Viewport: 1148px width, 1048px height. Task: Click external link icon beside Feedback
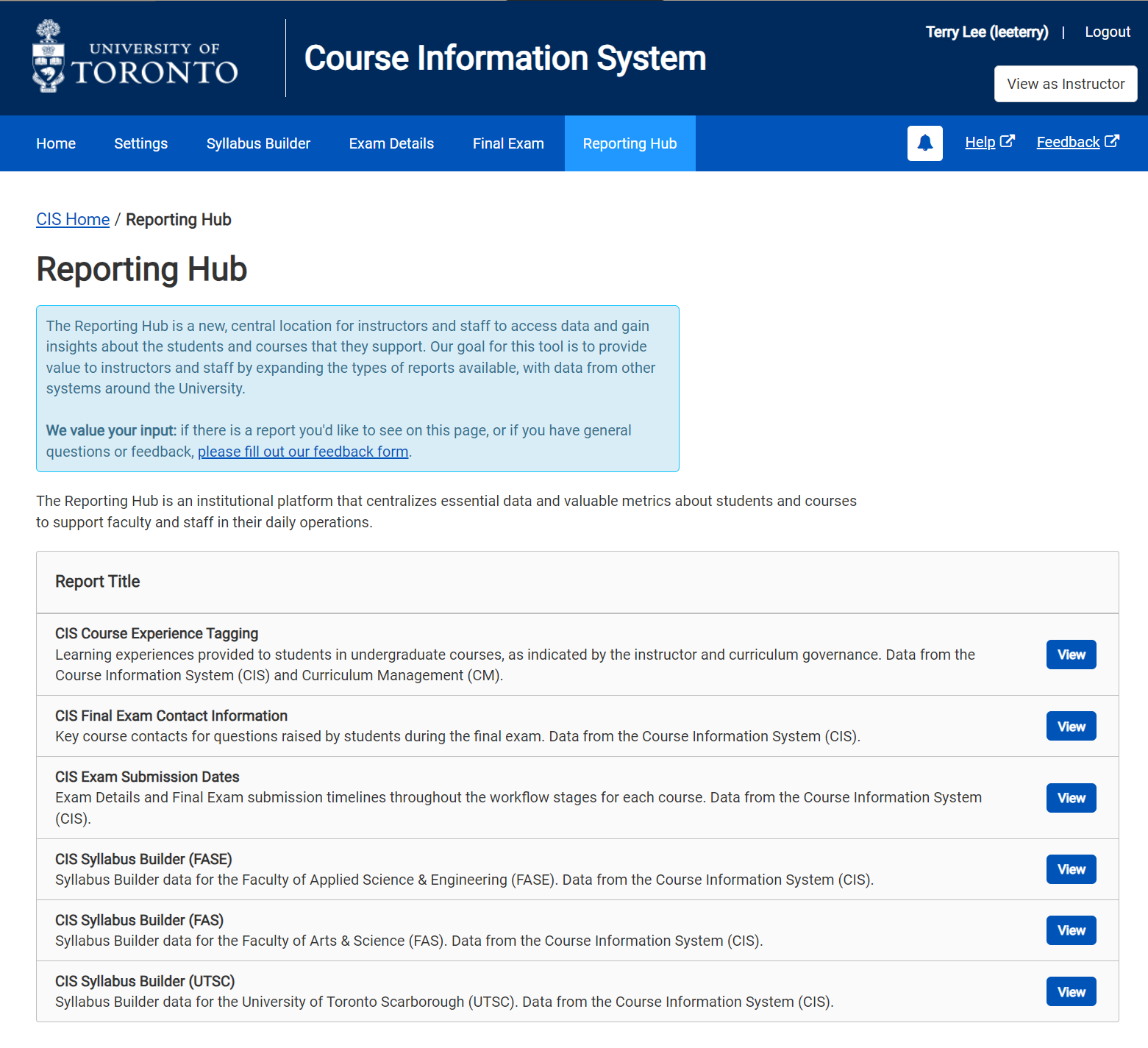pyautogui.click(x=1112, y=141)
